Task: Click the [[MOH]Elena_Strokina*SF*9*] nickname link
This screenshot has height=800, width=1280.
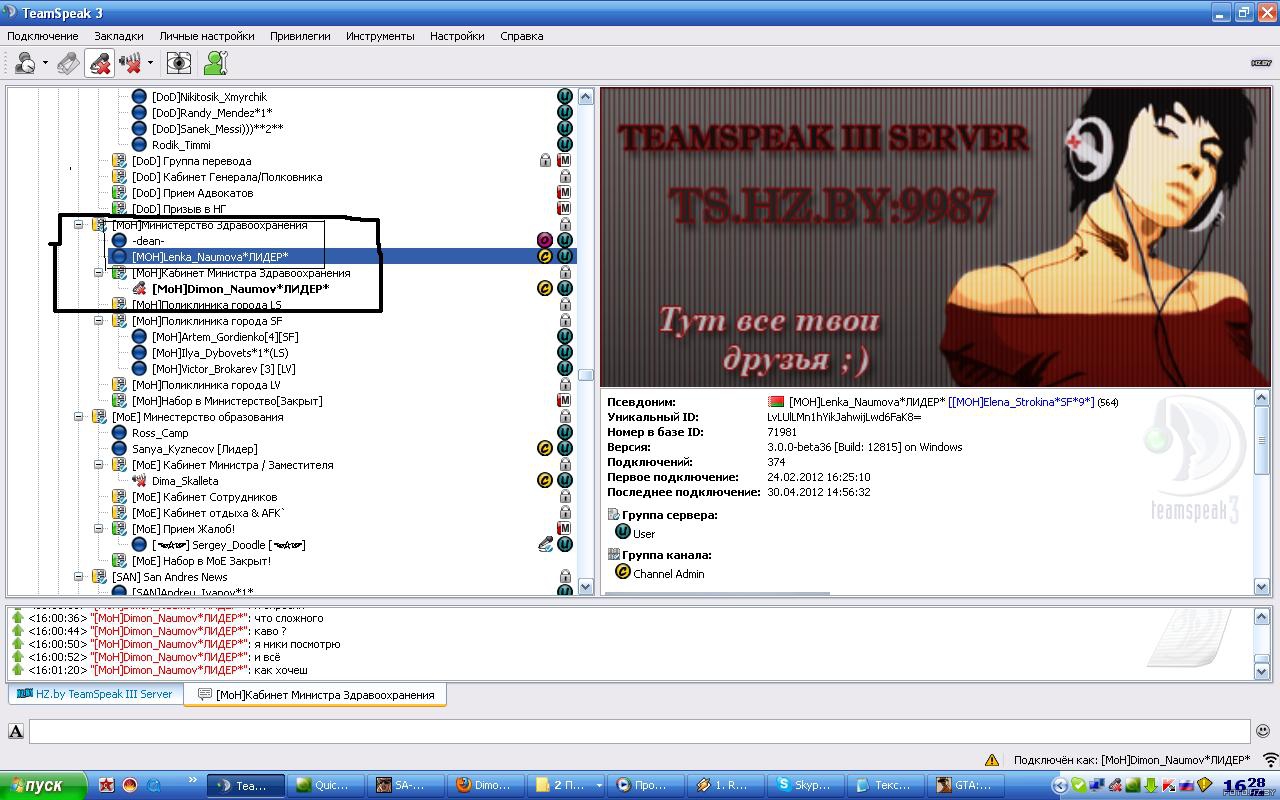Action: [1021, 402]
